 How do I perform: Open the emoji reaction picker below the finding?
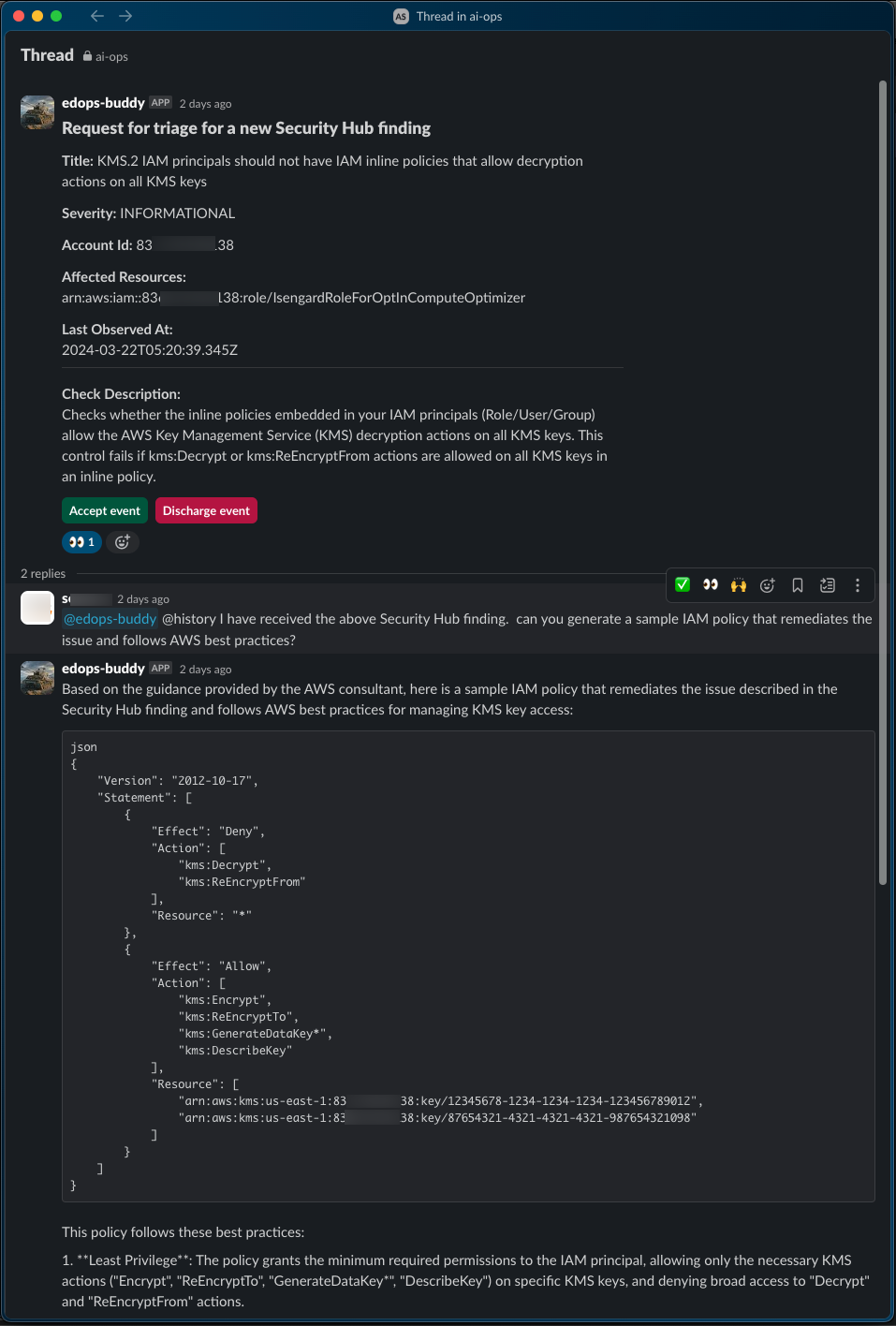122,541
